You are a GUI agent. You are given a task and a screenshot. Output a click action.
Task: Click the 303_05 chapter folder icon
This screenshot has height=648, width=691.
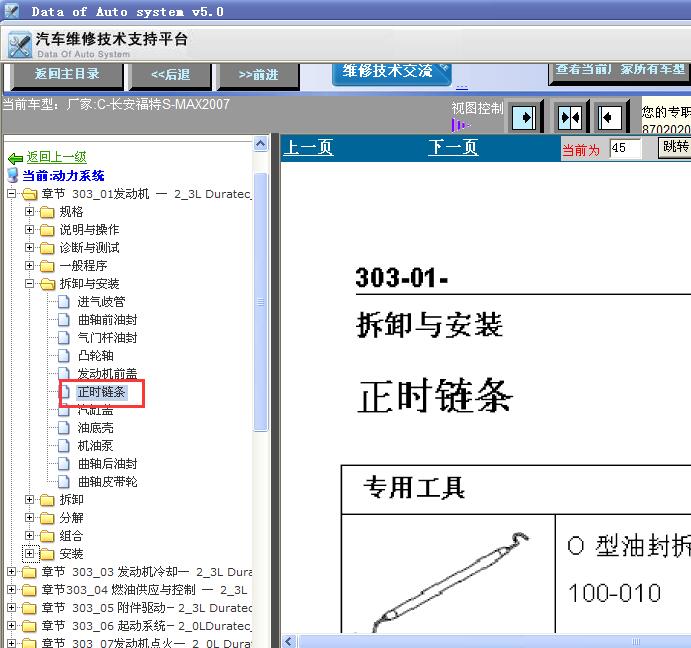pyautogui.click(x=29, y=609)
